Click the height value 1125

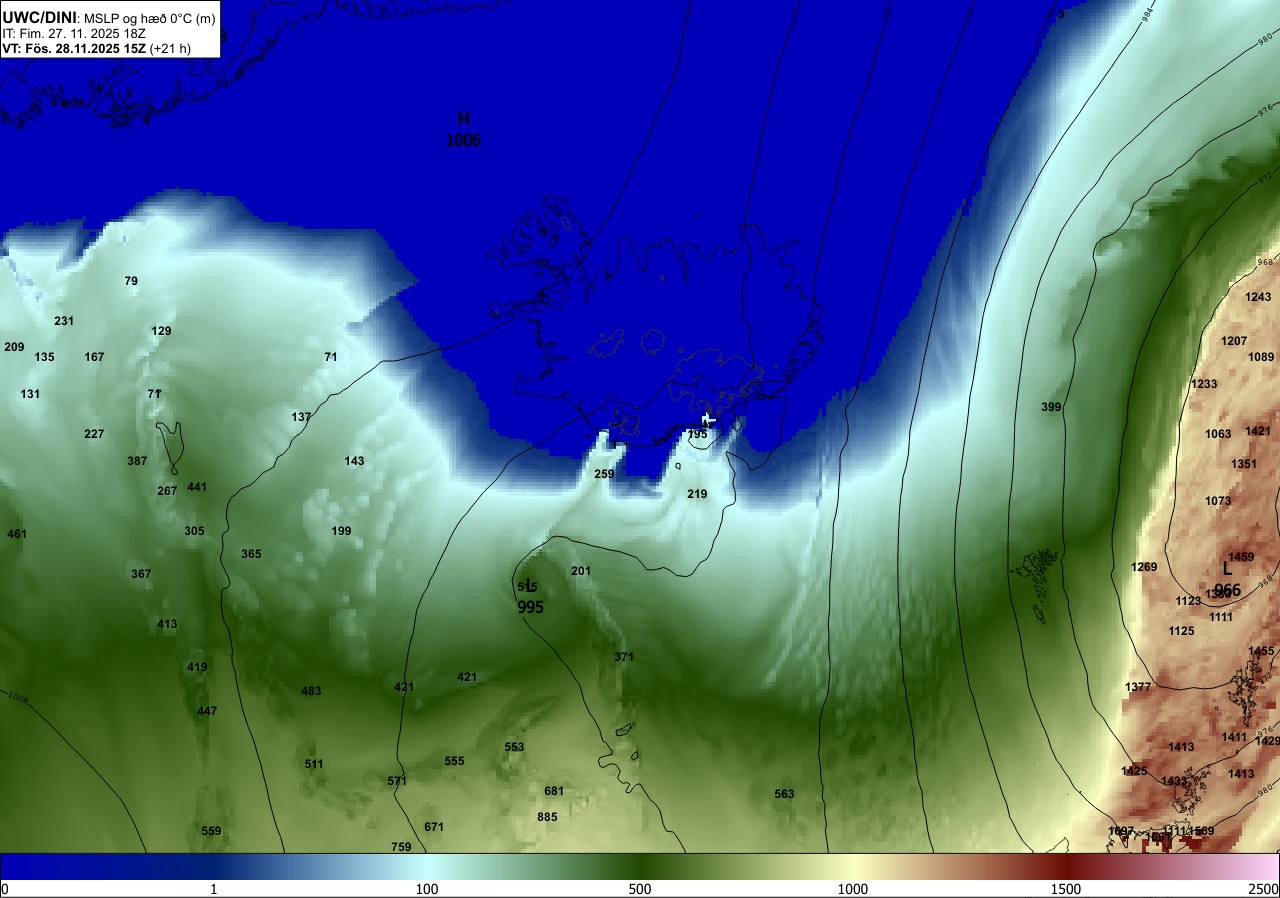point(1181,631)
